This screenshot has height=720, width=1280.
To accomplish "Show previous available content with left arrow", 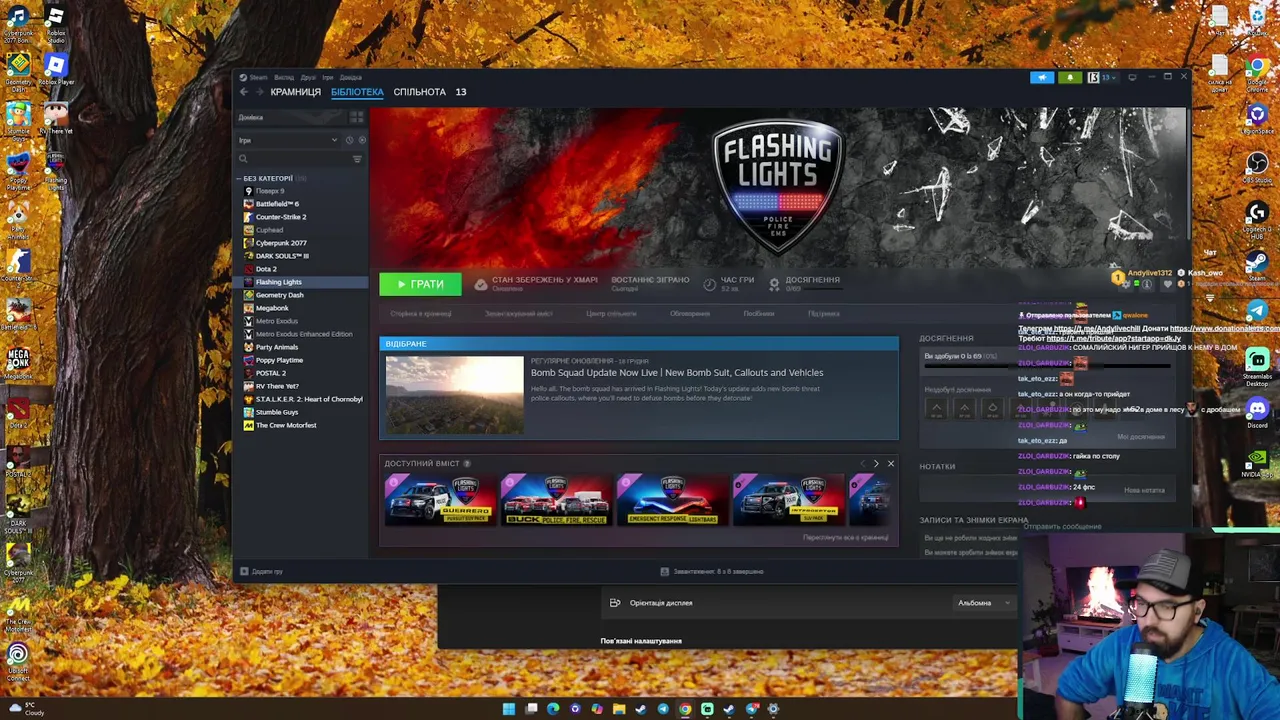I will (x=862, y=463).
